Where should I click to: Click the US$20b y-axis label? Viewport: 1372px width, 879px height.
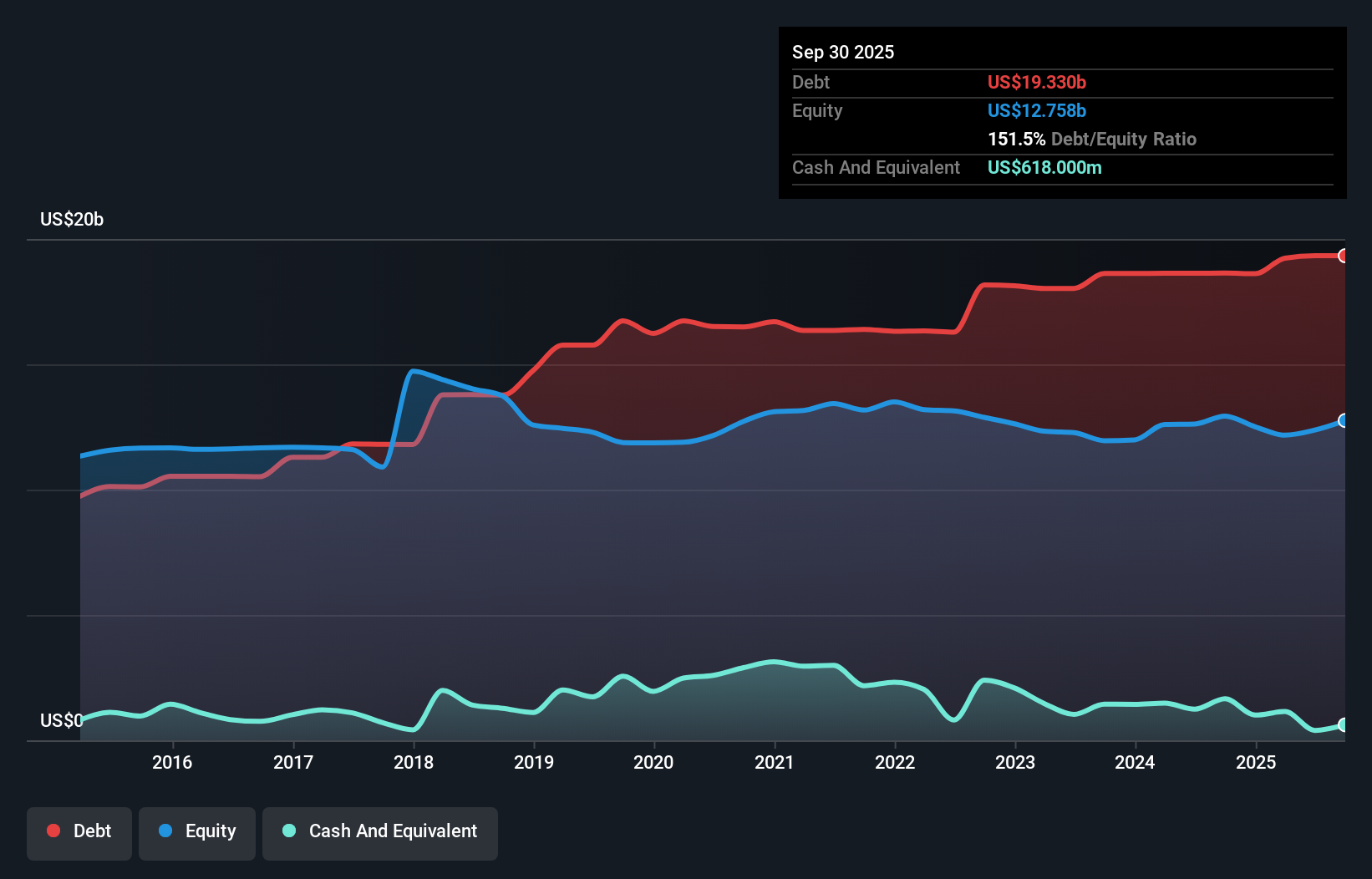tap(72, 219)
